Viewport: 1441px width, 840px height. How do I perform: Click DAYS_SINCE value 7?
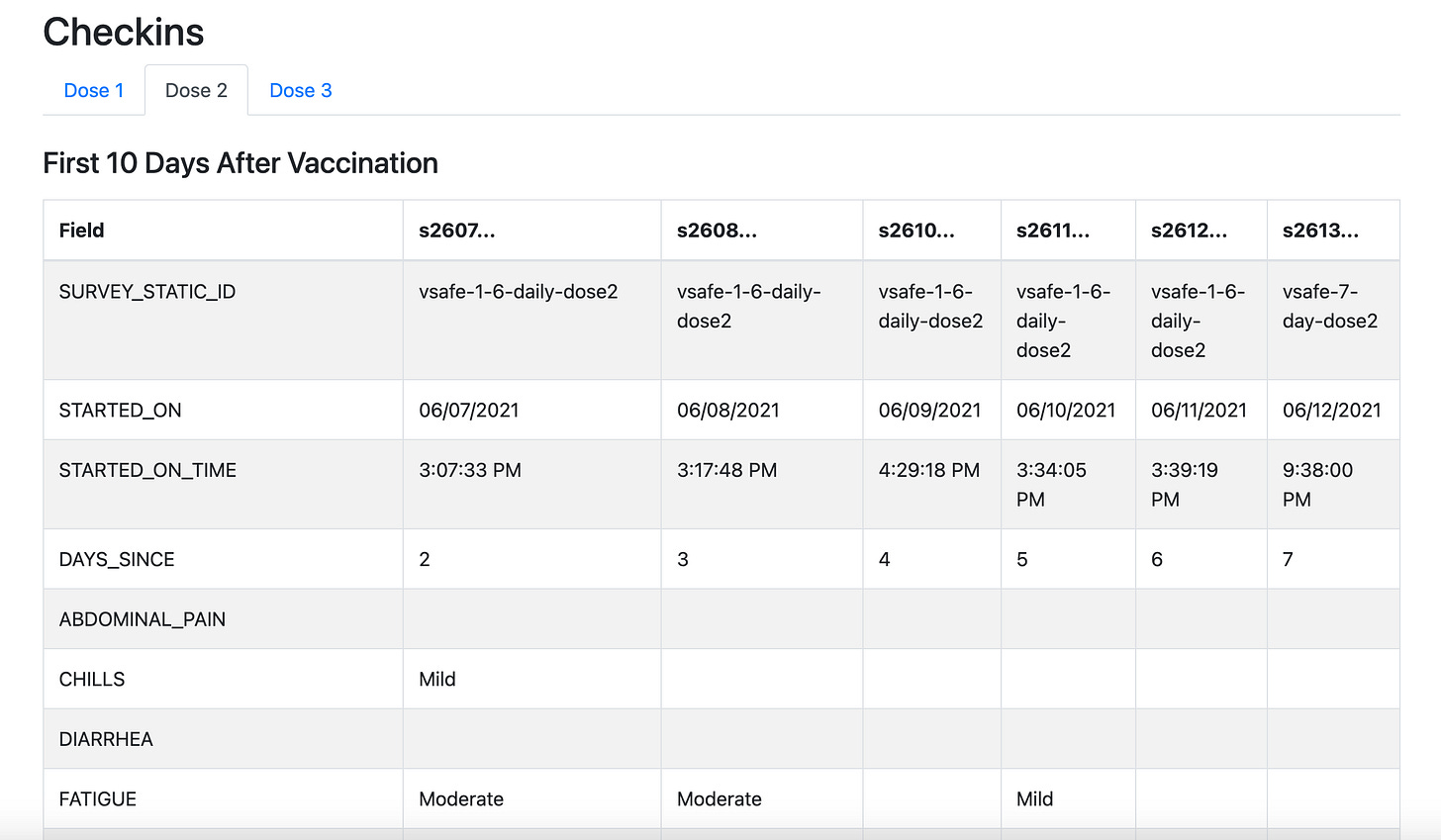click(1288, 560)
